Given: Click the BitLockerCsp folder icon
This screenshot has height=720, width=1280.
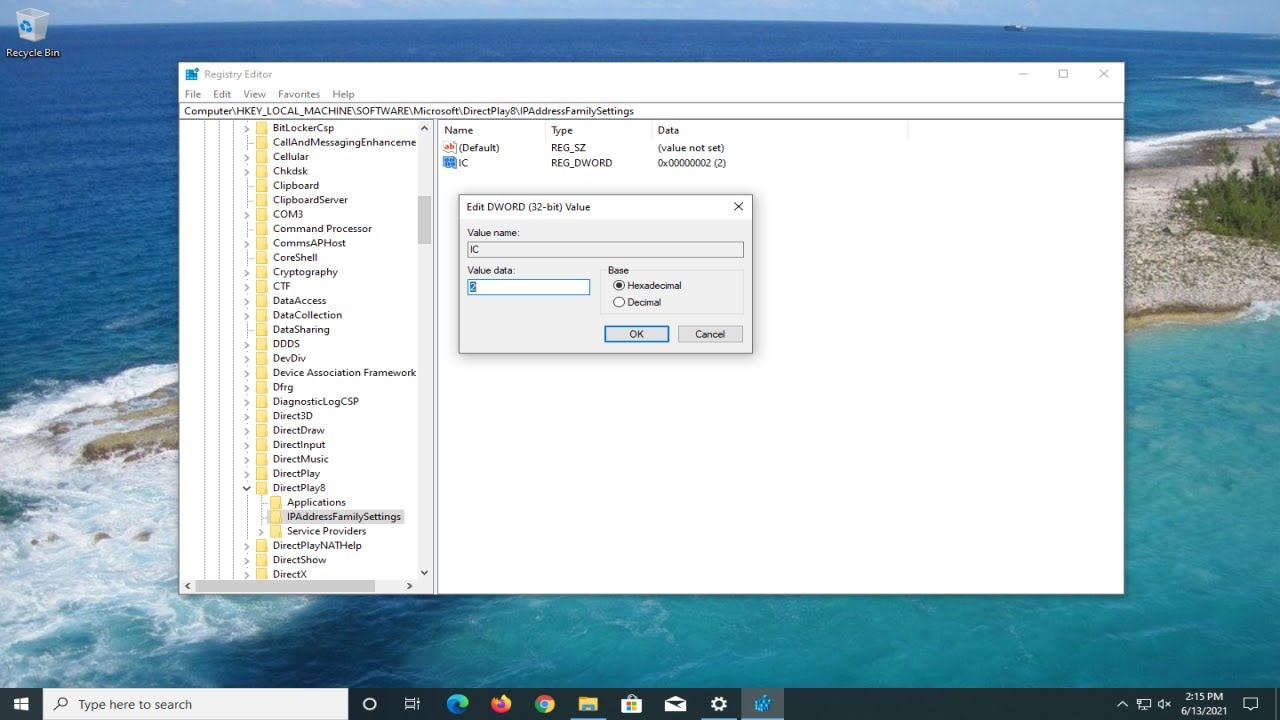Looking at the screenshot, I should (x=262, y=128).
